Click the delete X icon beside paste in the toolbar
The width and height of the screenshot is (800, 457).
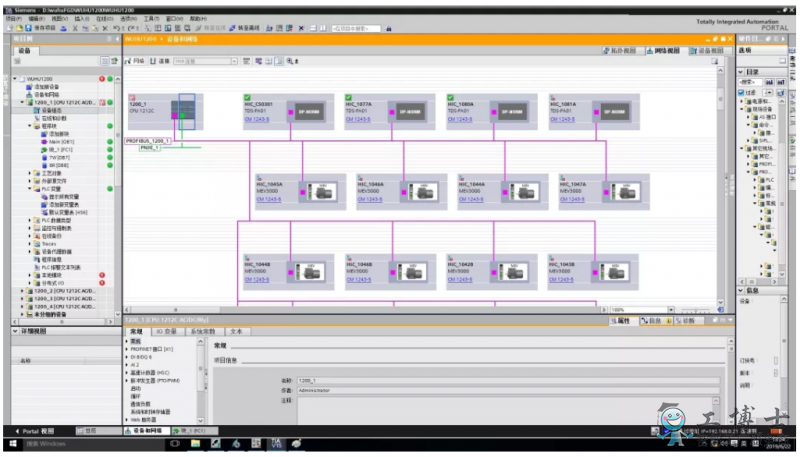tap(105, 28)
